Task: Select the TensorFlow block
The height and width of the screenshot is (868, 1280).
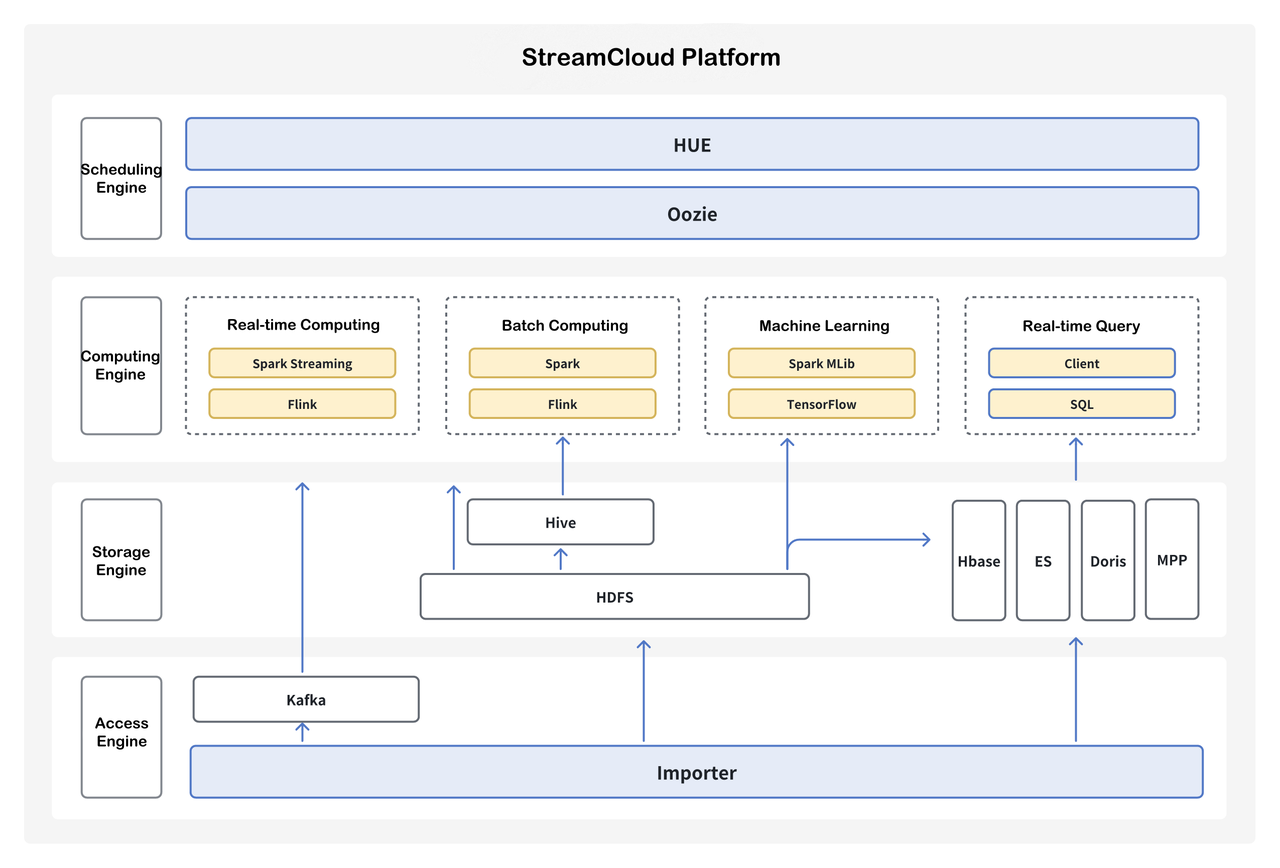Action: pyautogui.click(x=821, y=403)
